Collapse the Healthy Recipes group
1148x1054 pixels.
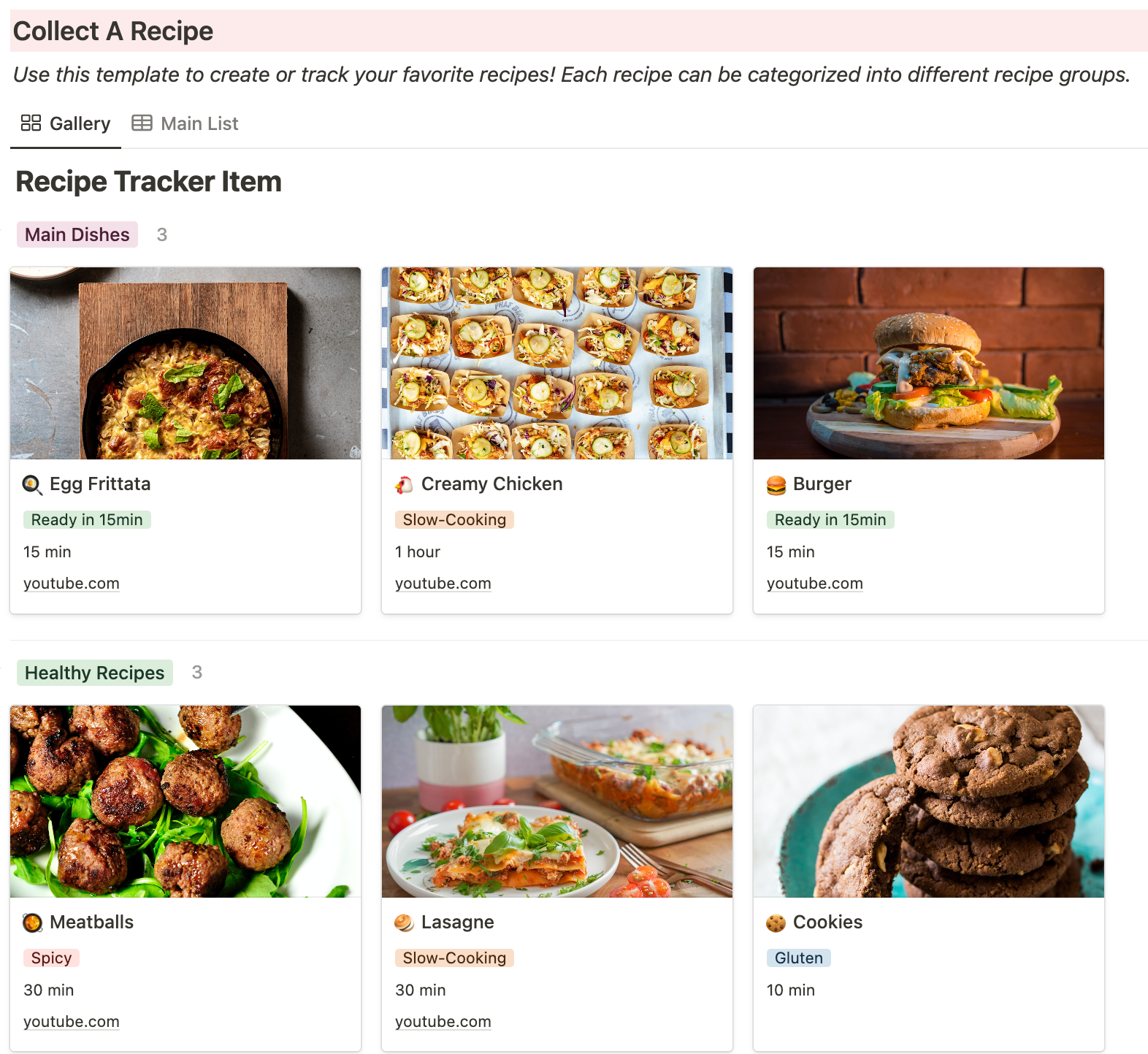click(x=4, y=673)
